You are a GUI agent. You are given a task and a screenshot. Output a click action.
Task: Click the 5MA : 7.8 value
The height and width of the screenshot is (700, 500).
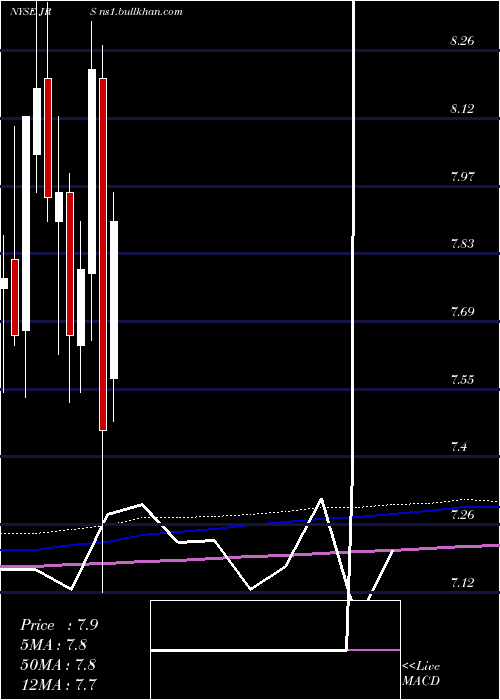tap(53, 645)
